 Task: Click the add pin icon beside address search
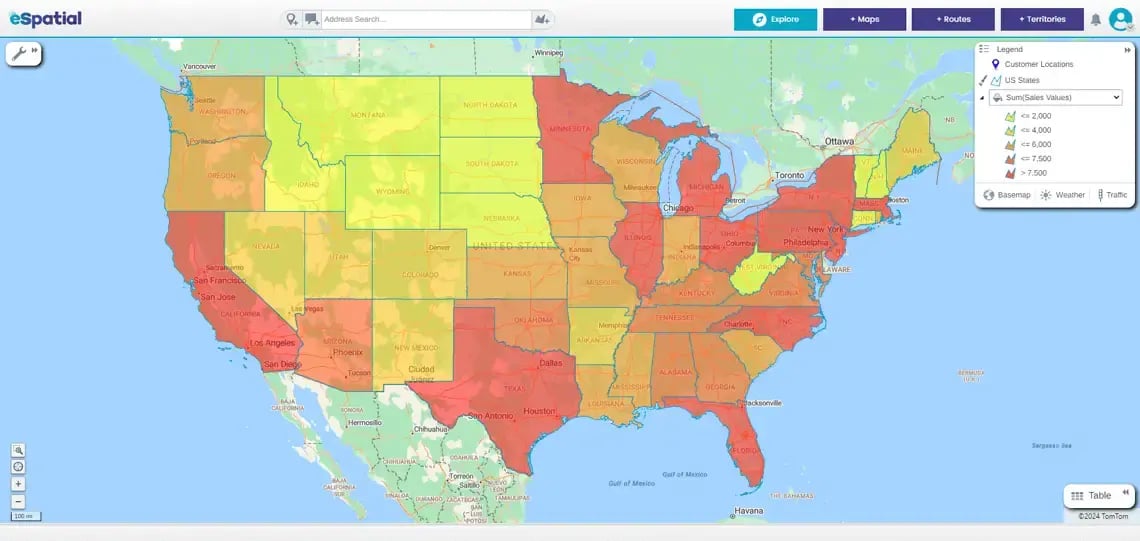coord(292,19)
